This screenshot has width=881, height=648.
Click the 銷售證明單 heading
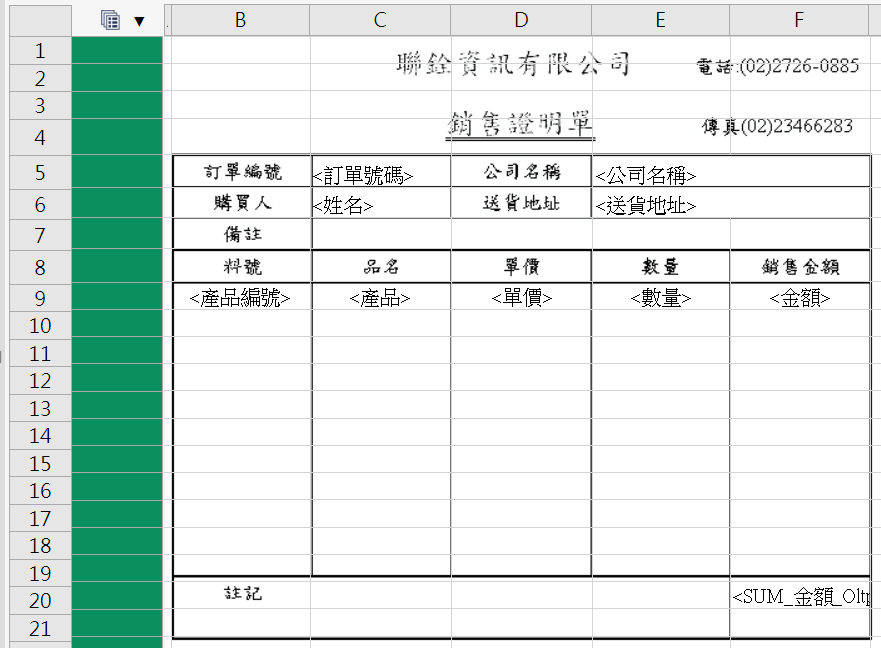[x=520, y=123]
